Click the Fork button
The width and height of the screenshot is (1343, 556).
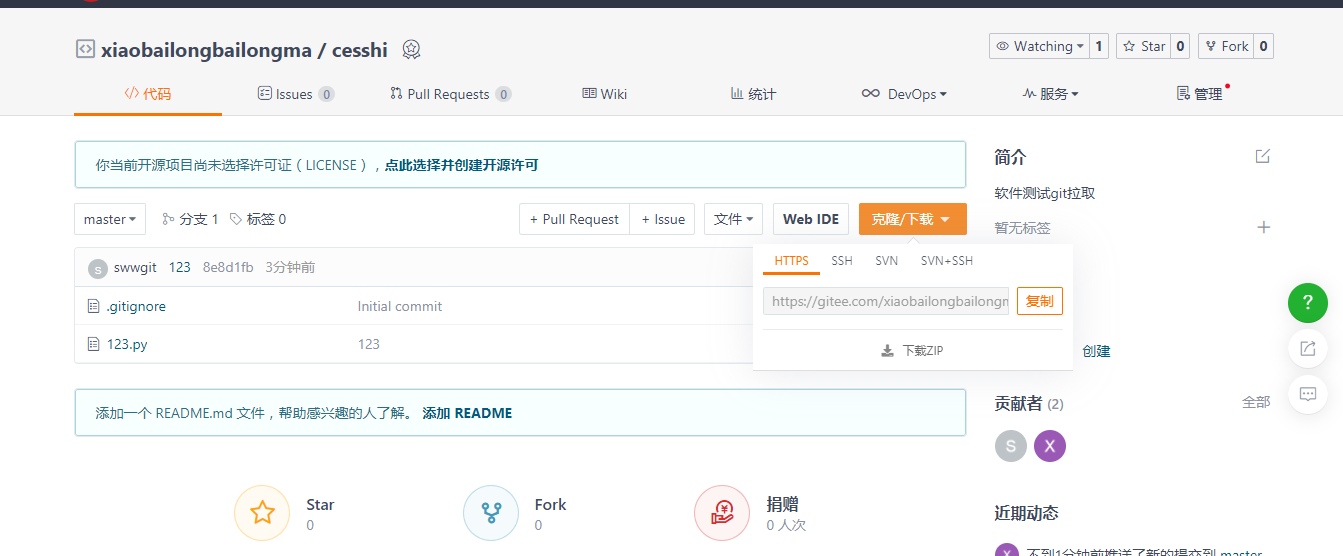coord(1226,46)
